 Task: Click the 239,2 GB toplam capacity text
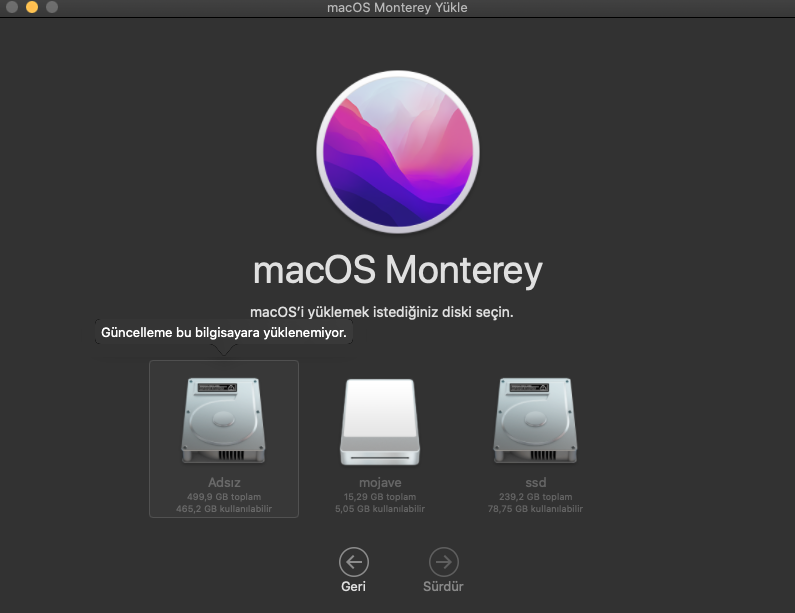point(533,497)
